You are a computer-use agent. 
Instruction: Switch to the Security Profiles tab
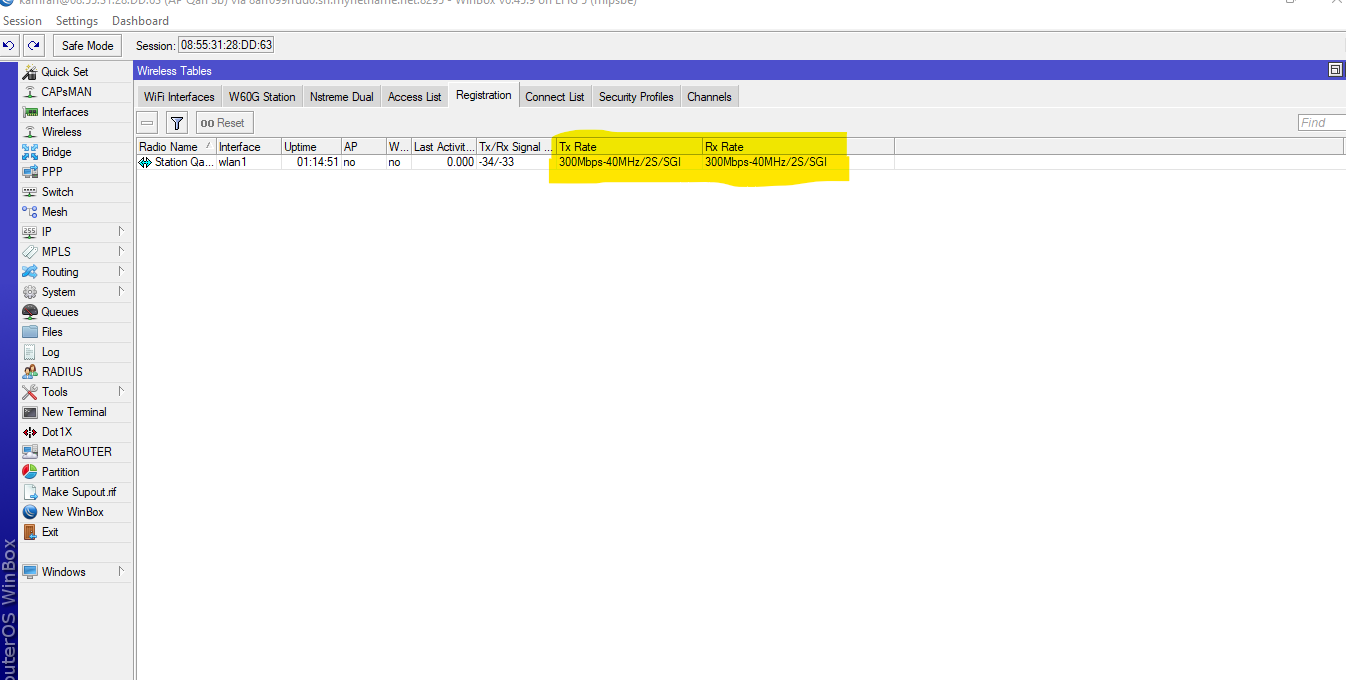pos(635,96)
